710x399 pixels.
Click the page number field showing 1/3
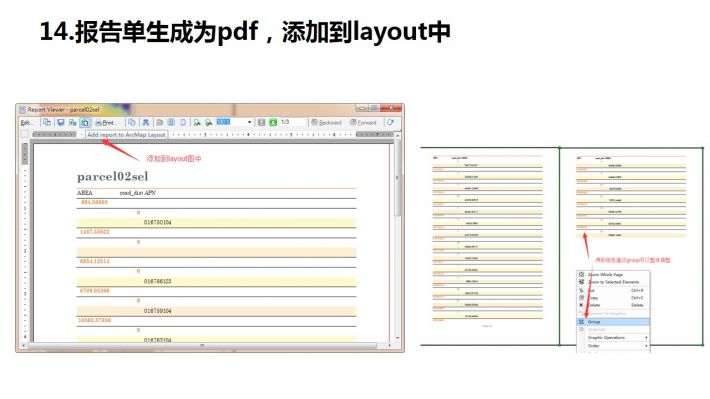(292, 122)
